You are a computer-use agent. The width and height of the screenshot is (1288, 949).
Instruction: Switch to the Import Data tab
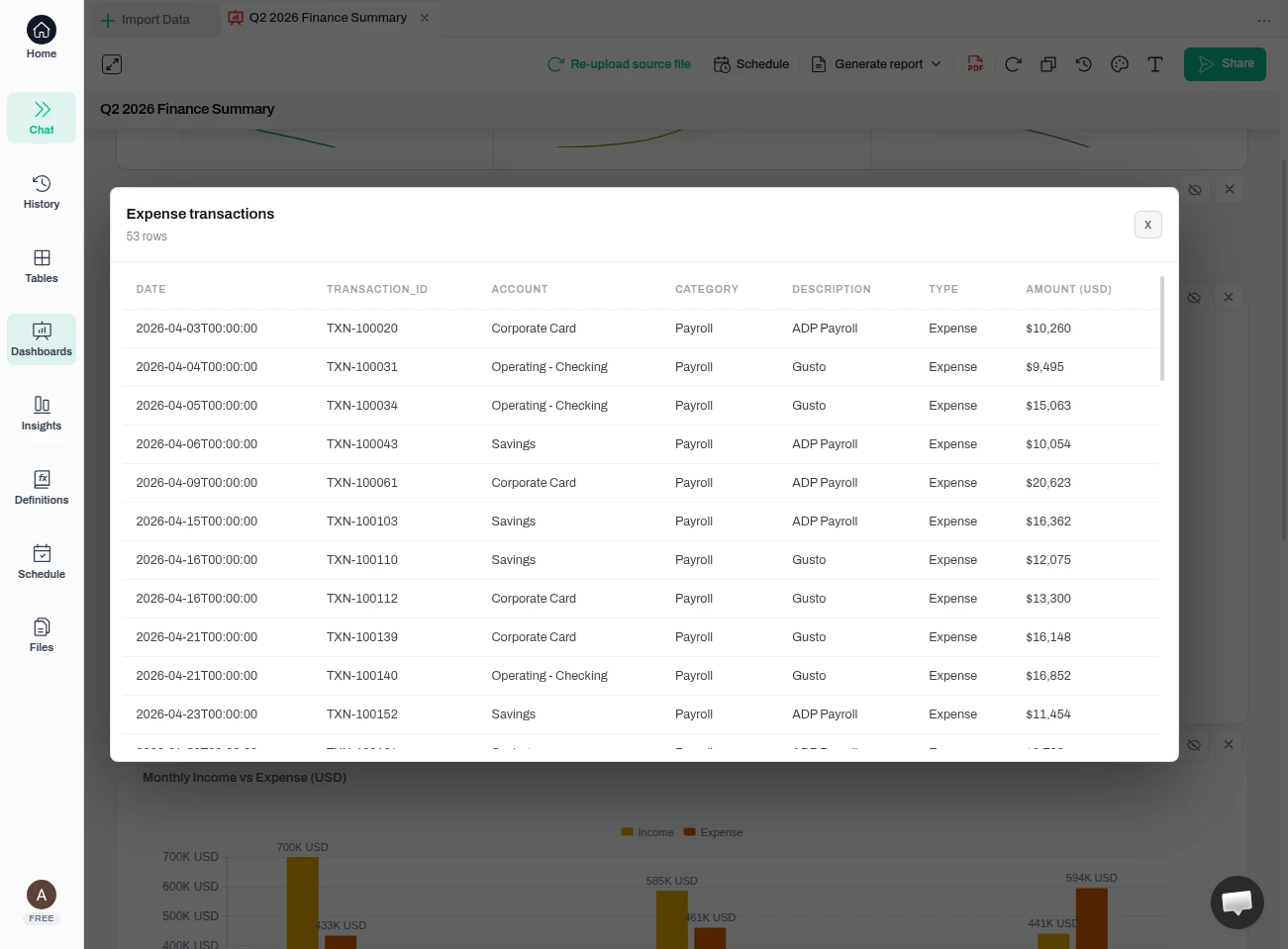pos(146,20)
